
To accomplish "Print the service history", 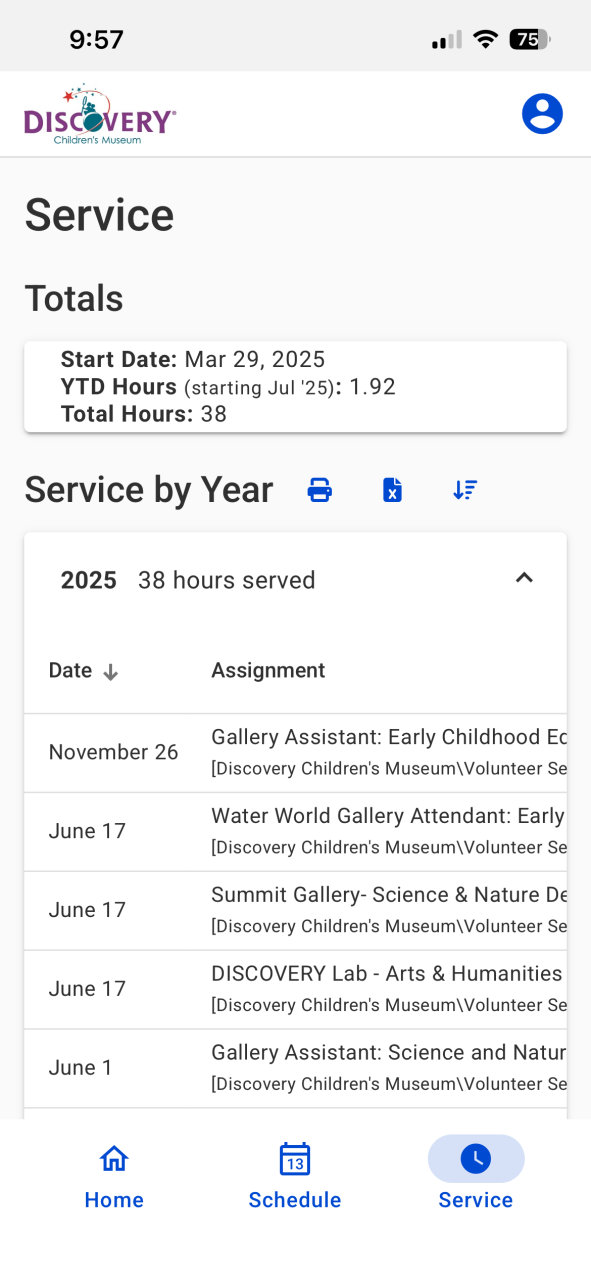I will 320,490.
